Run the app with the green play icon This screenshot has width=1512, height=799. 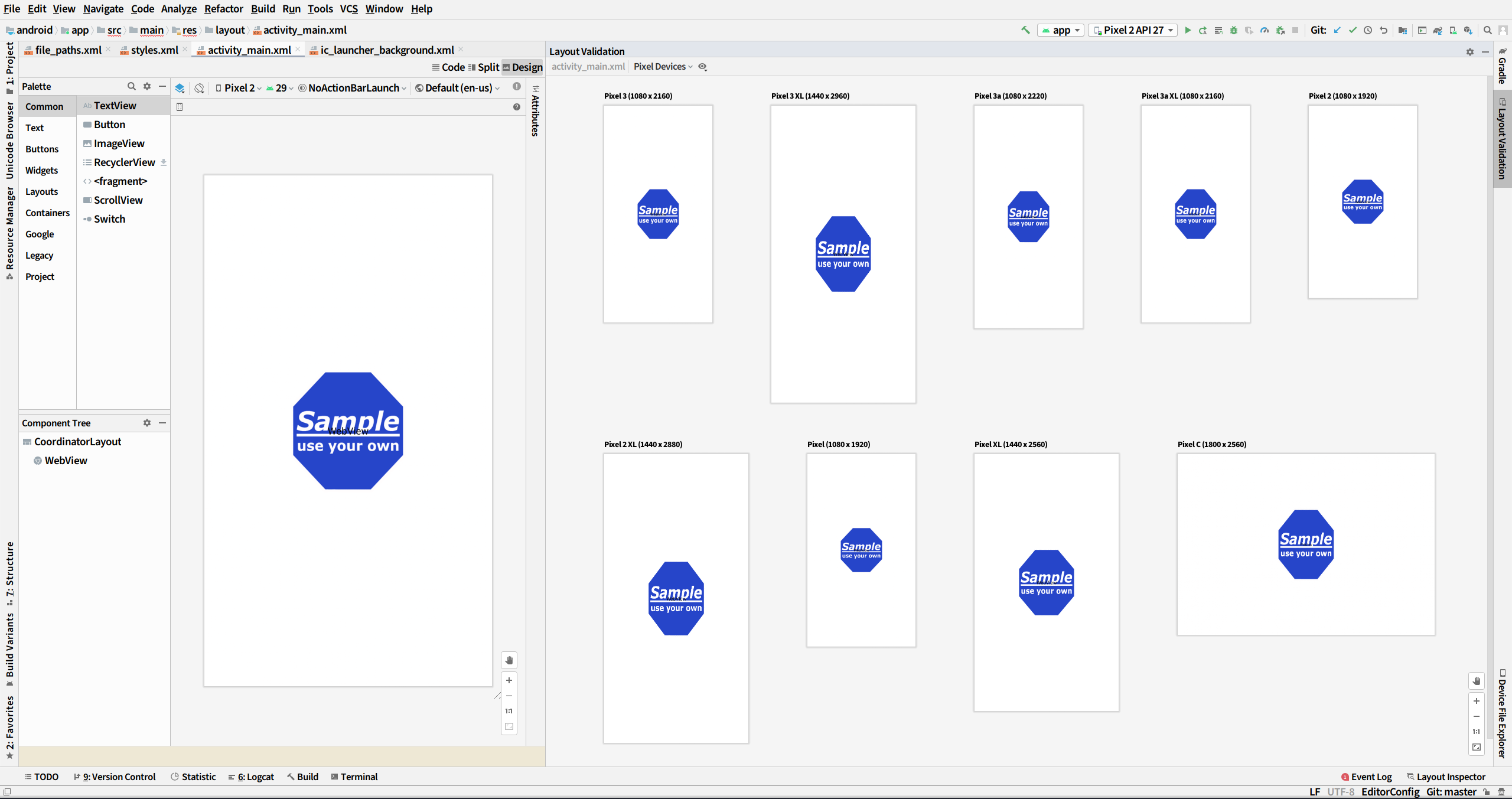(1188, 30)
